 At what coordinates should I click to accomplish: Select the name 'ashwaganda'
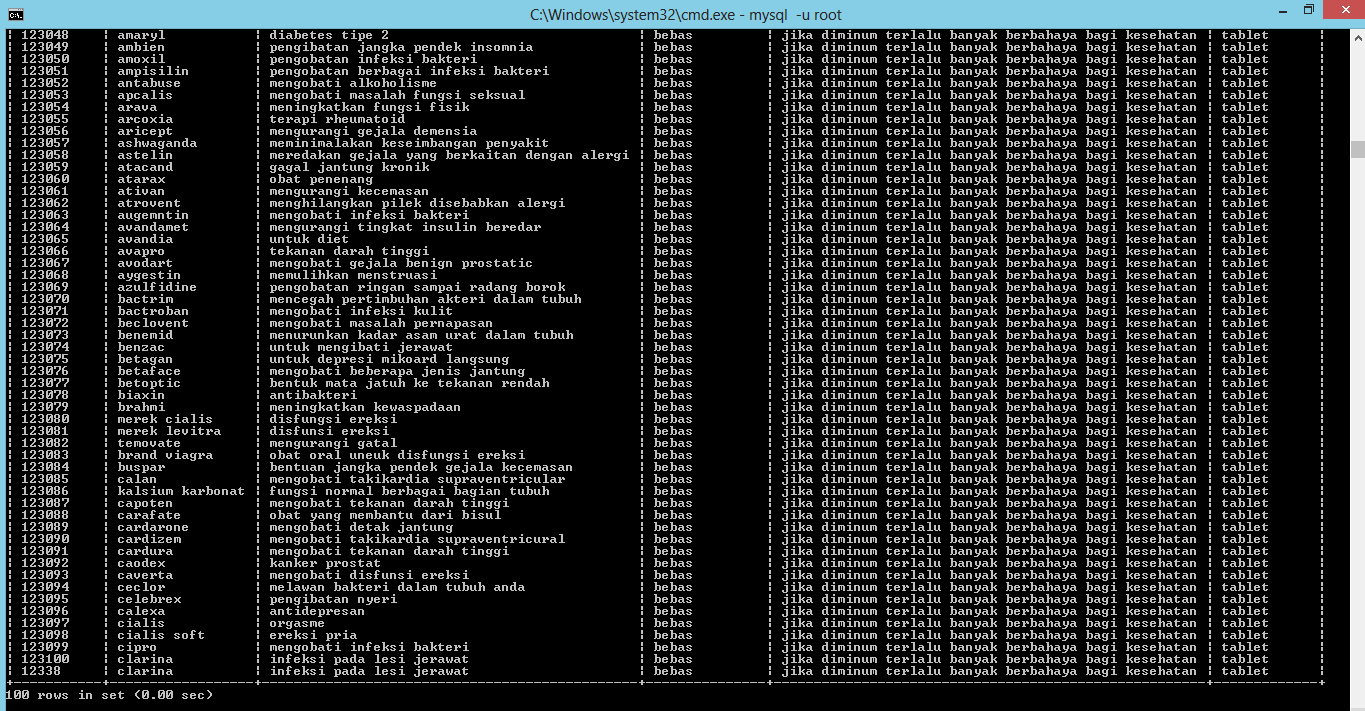click(157, 143)
